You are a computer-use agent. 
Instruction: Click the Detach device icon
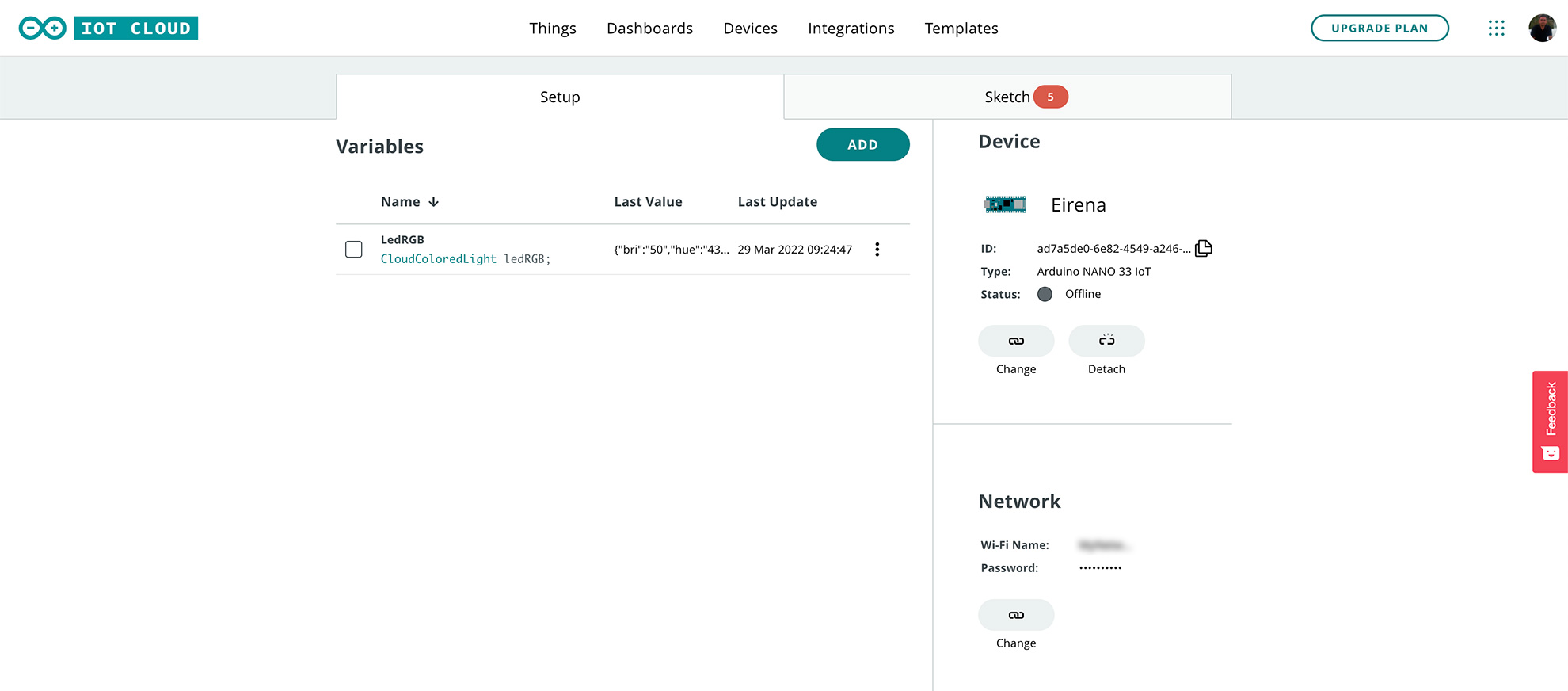[1106, 342]
